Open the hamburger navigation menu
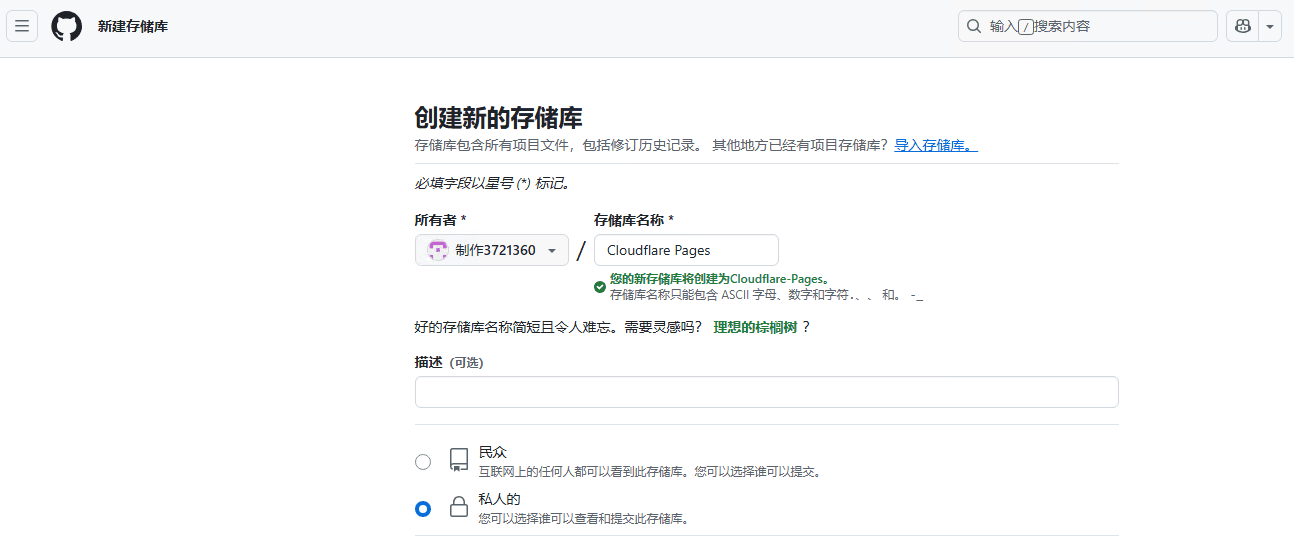 [x=22, y=26]
